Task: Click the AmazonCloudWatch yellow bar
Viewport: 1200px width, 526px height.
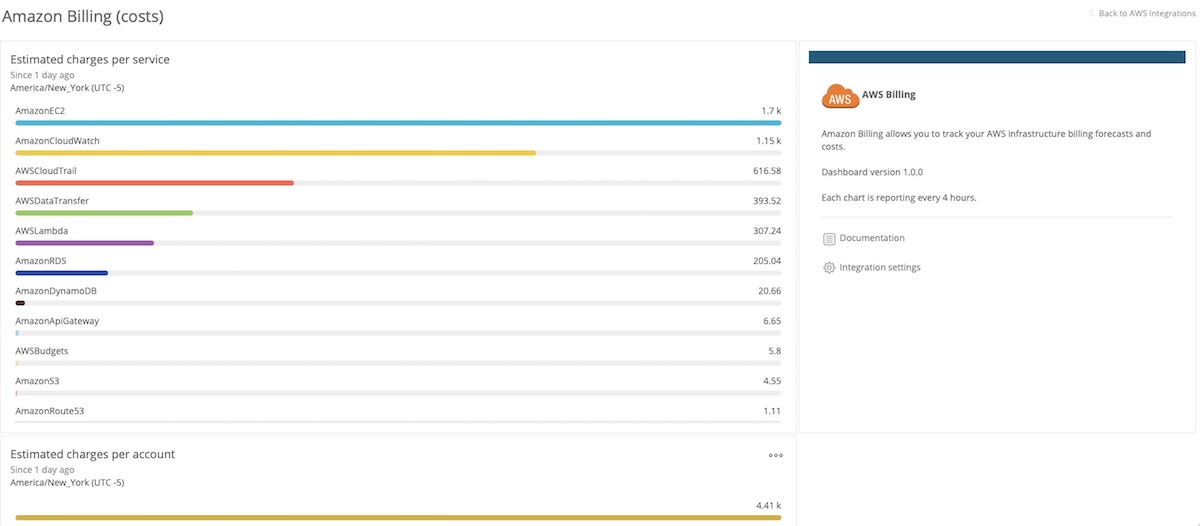Action: [275, 153]
